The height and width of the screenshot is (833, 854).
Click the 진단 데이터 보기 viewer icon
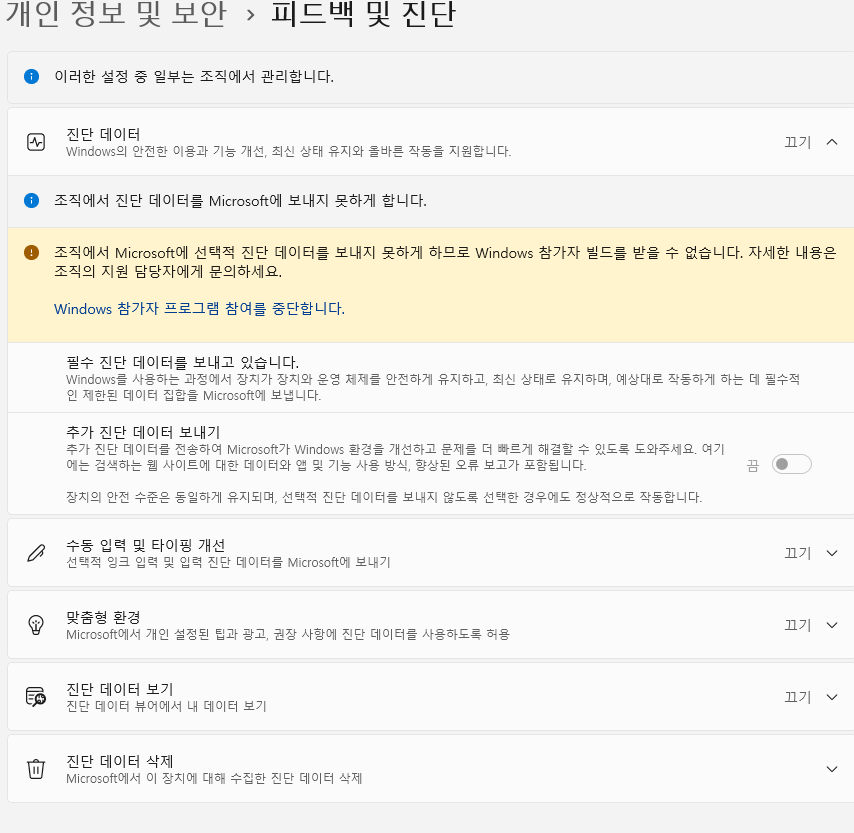[x=36, y=697]
